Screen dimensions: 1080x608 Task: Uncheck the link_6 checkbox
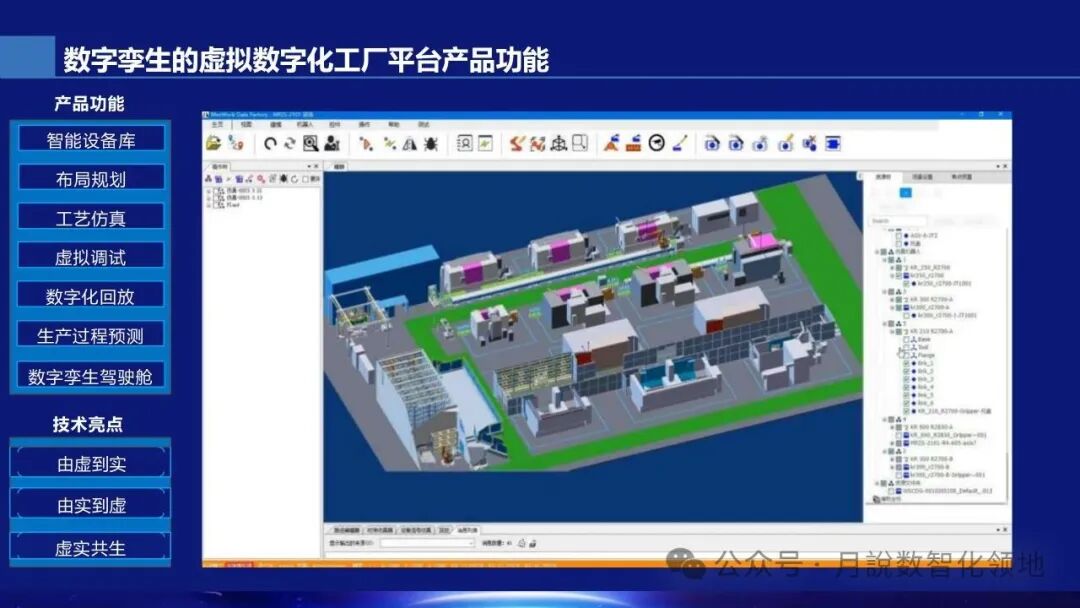[906, 403]
